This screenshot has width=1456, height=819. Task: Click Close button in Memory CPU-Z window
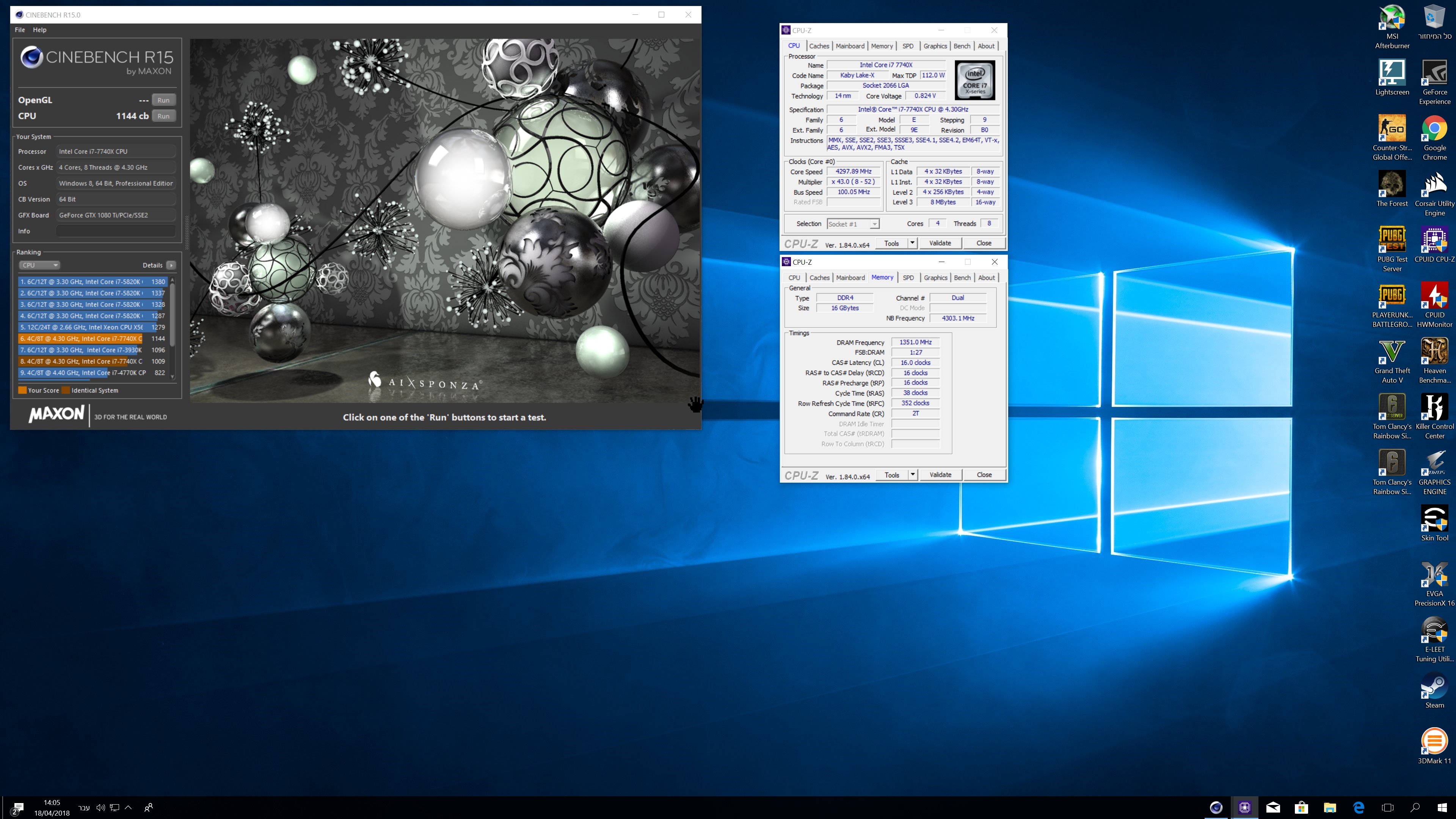click(984, 475)
